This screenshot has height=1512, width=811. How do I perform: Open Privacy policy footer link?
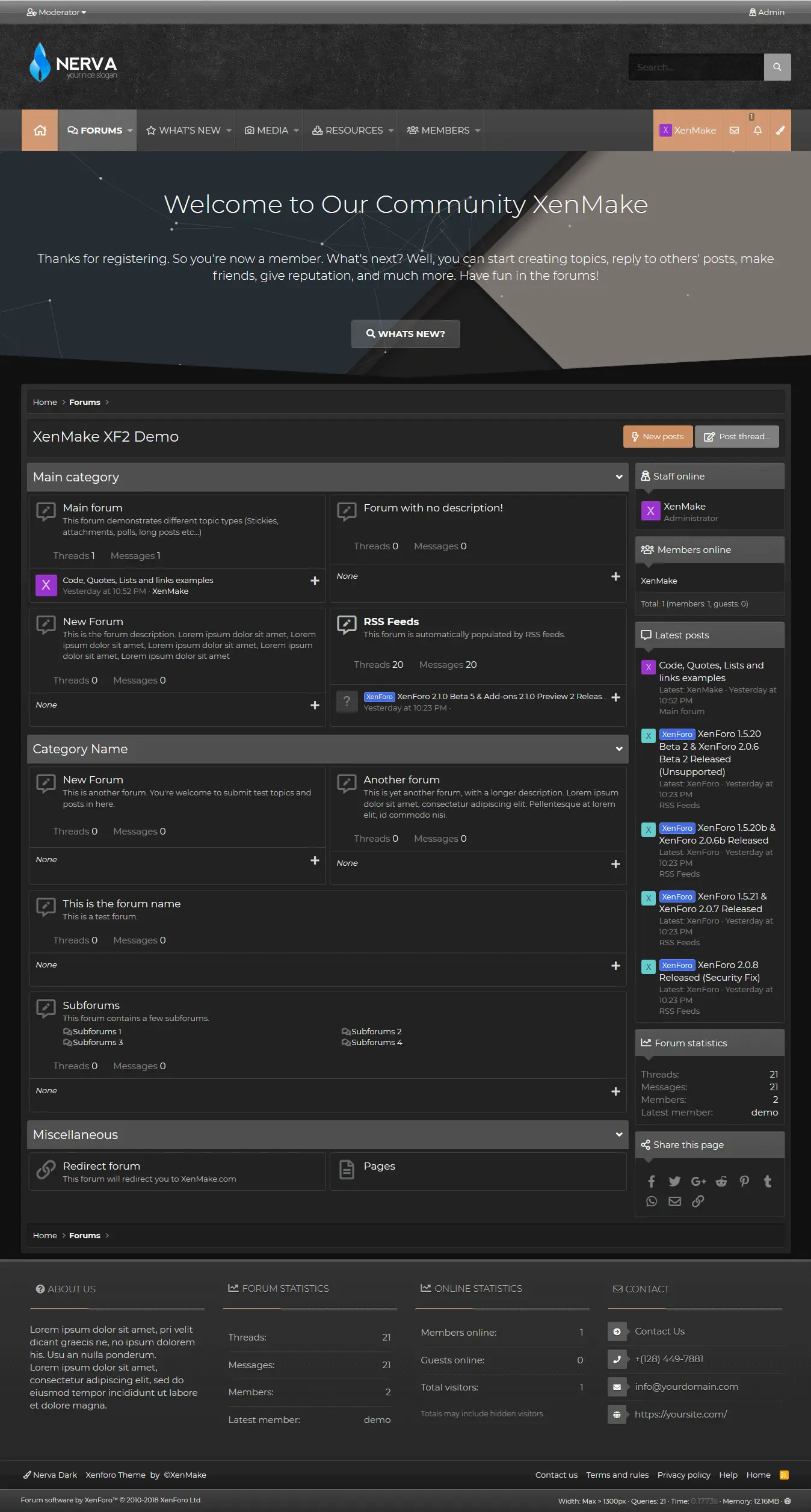pyautogui.click(x=683, y=1475)
